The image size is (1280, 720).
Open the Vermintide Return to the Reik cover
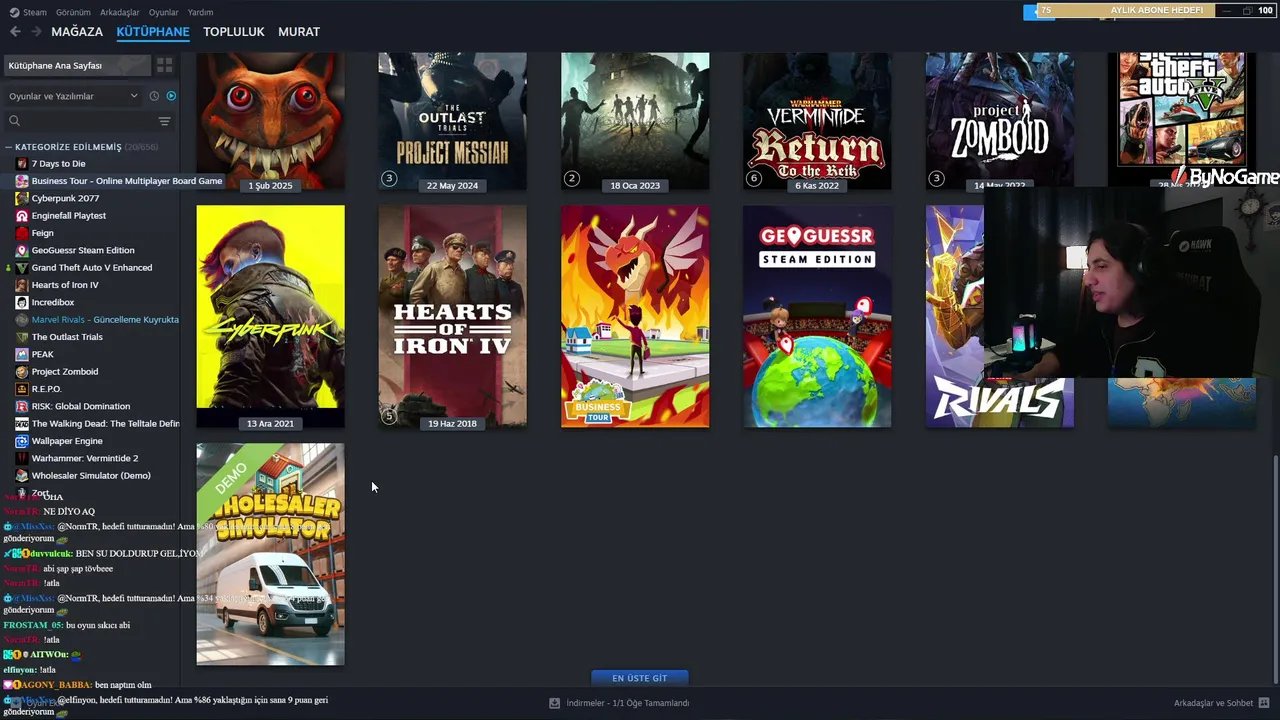(x=817, y=121)
